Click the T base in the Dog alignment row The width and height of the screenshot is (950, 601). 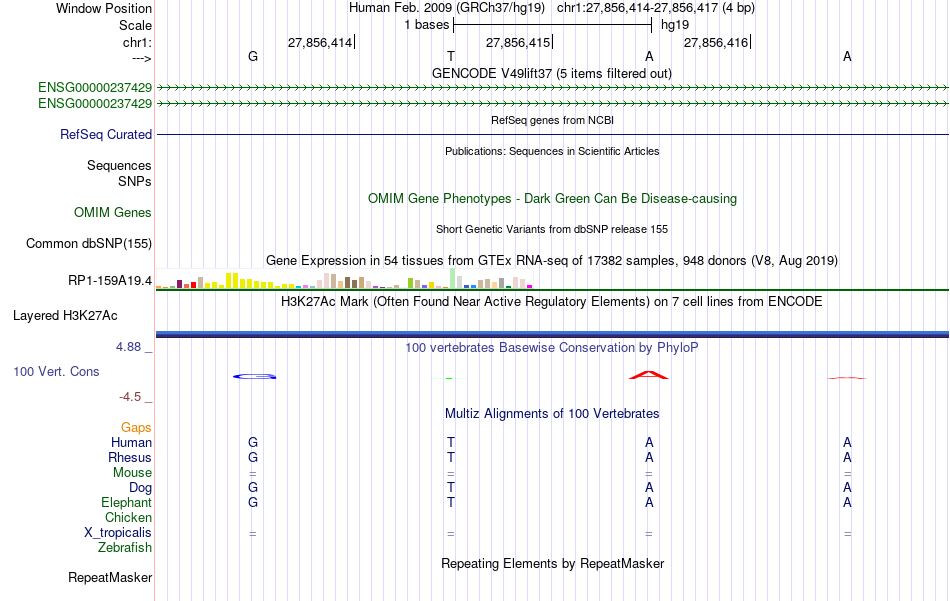tap(451, 488)
